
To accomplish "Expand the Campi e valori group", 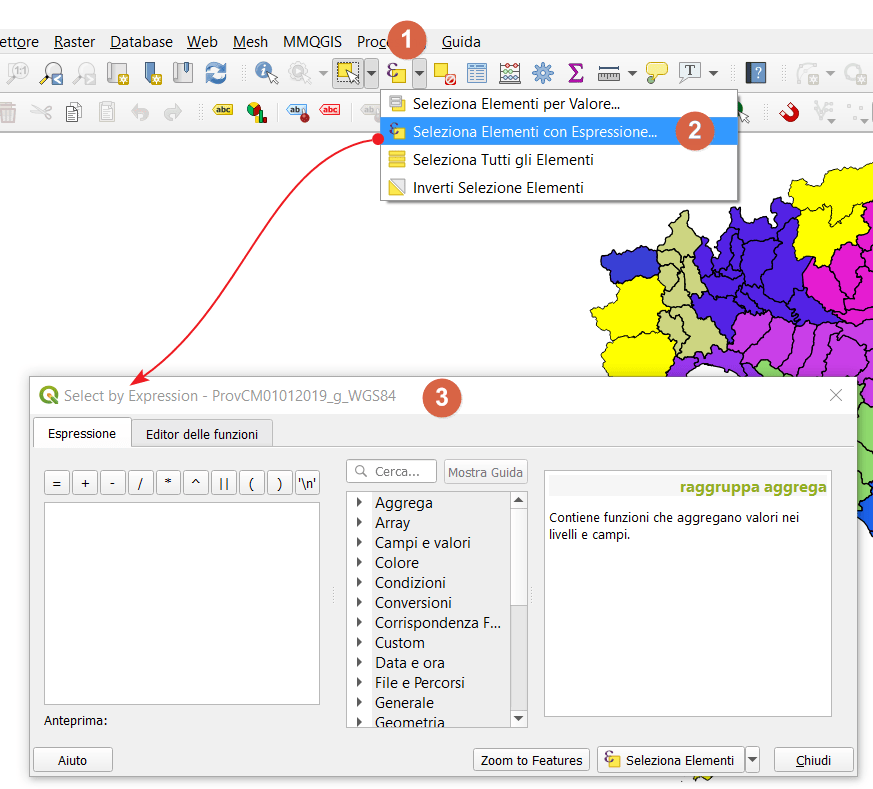I will tap(359, 542).
